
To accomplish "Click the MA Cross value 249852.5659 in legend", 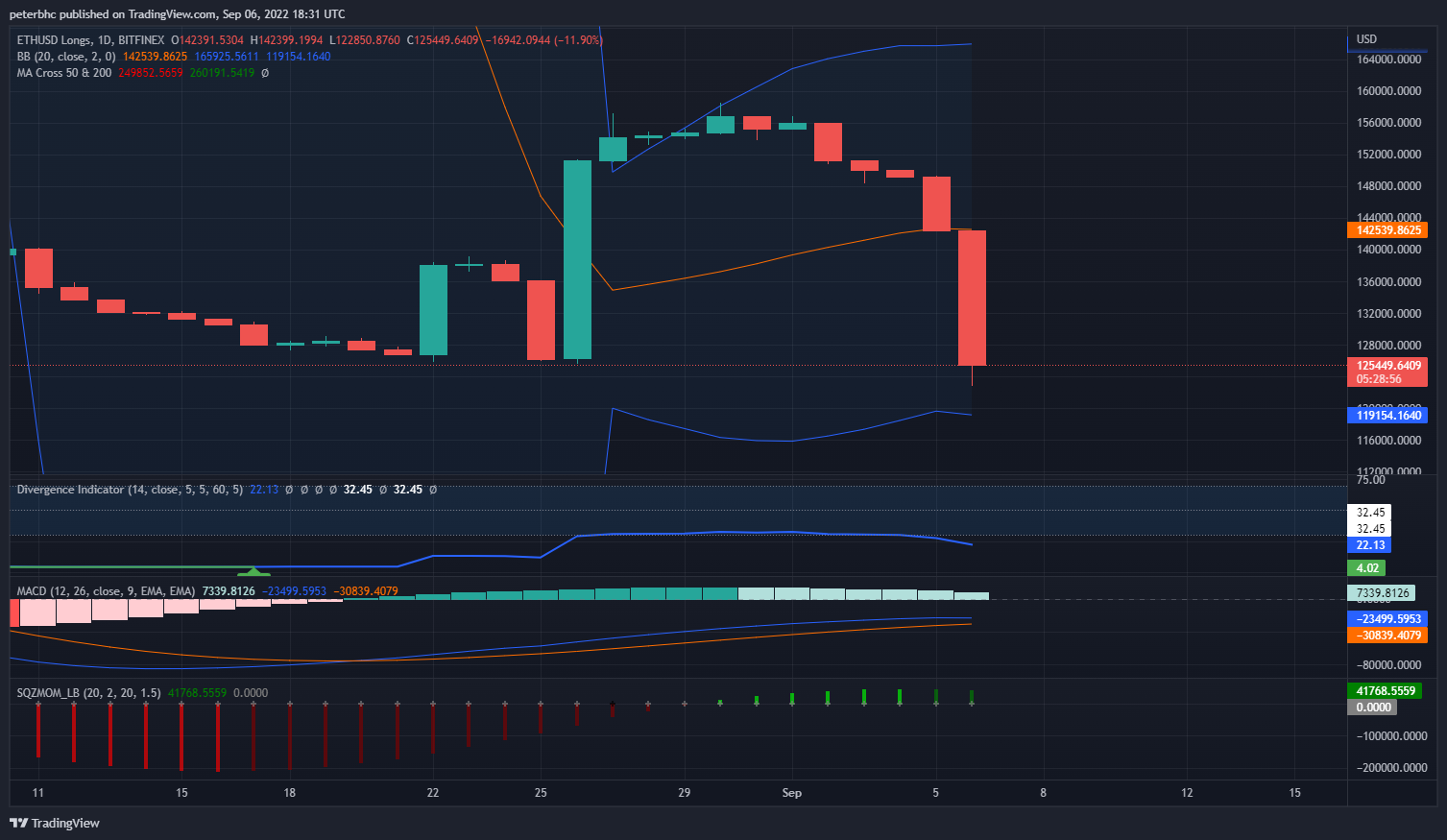I will tap(151, 73).
